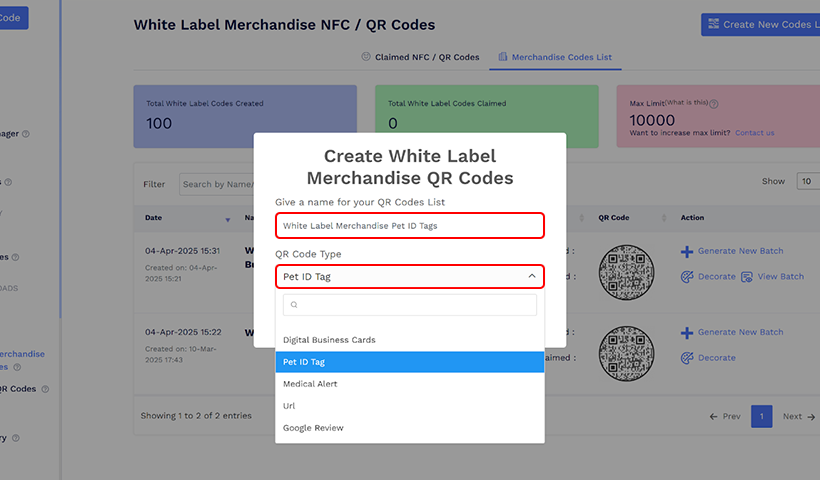Click the magnifier icon in the dropdown search box
820x480 pixels.
[x=294, y=305]
